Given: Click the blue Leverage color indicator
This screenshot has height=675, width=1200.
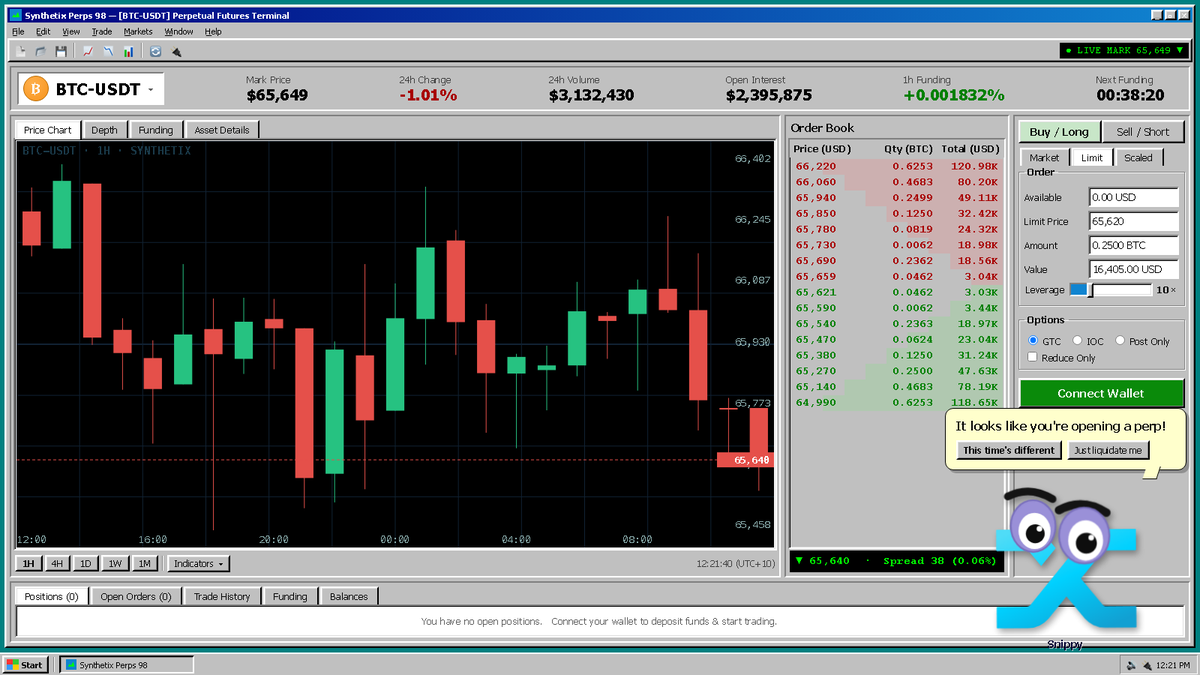Looking at the screenshot, I should coord(1078,289).
